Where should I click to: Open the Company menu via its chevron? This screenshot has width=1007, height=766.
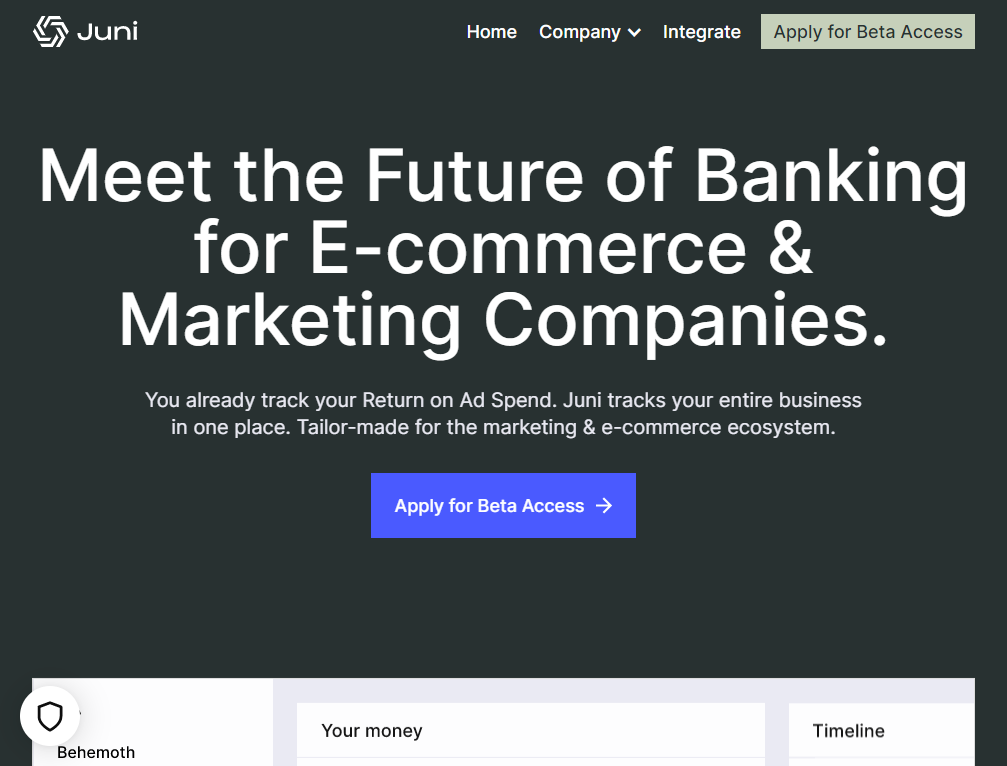tap(634, 33)
